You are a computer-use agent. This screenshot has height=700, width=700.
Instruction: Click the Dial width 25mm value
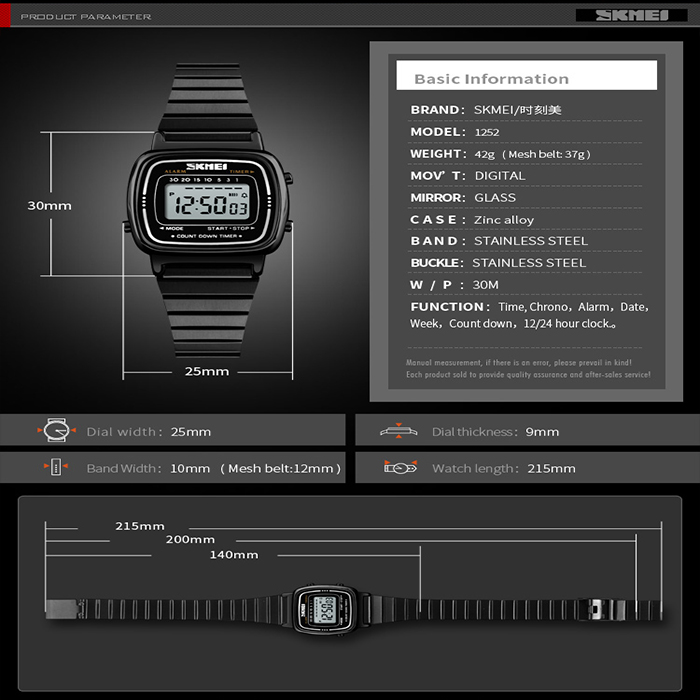click(191, 432)
